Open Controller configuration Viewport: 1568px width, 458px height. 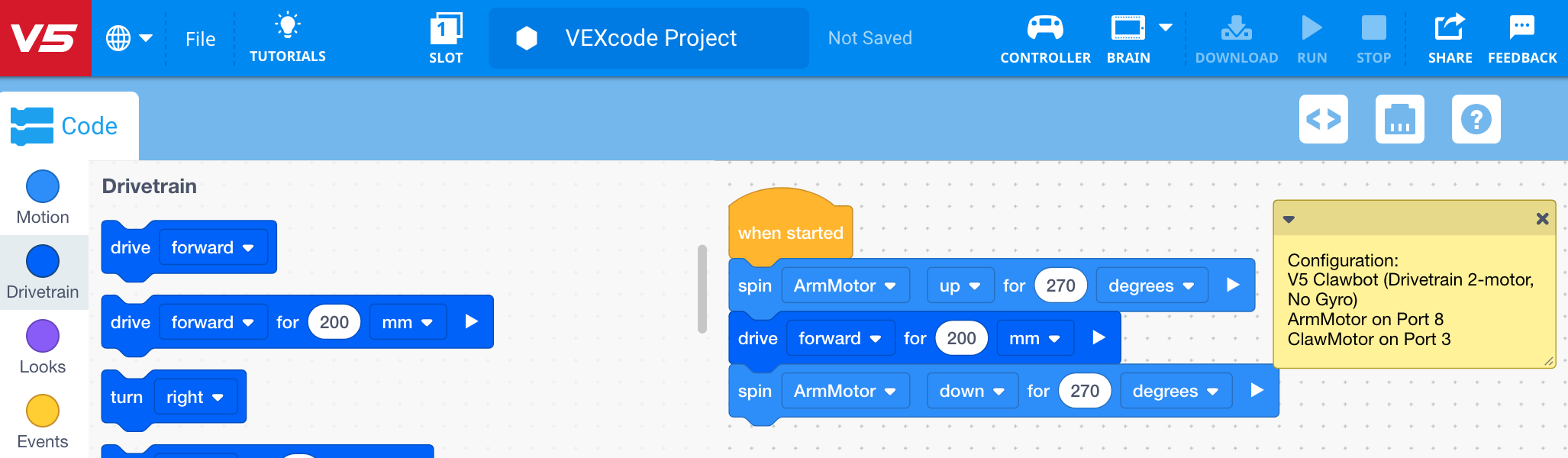point(1044,36)
